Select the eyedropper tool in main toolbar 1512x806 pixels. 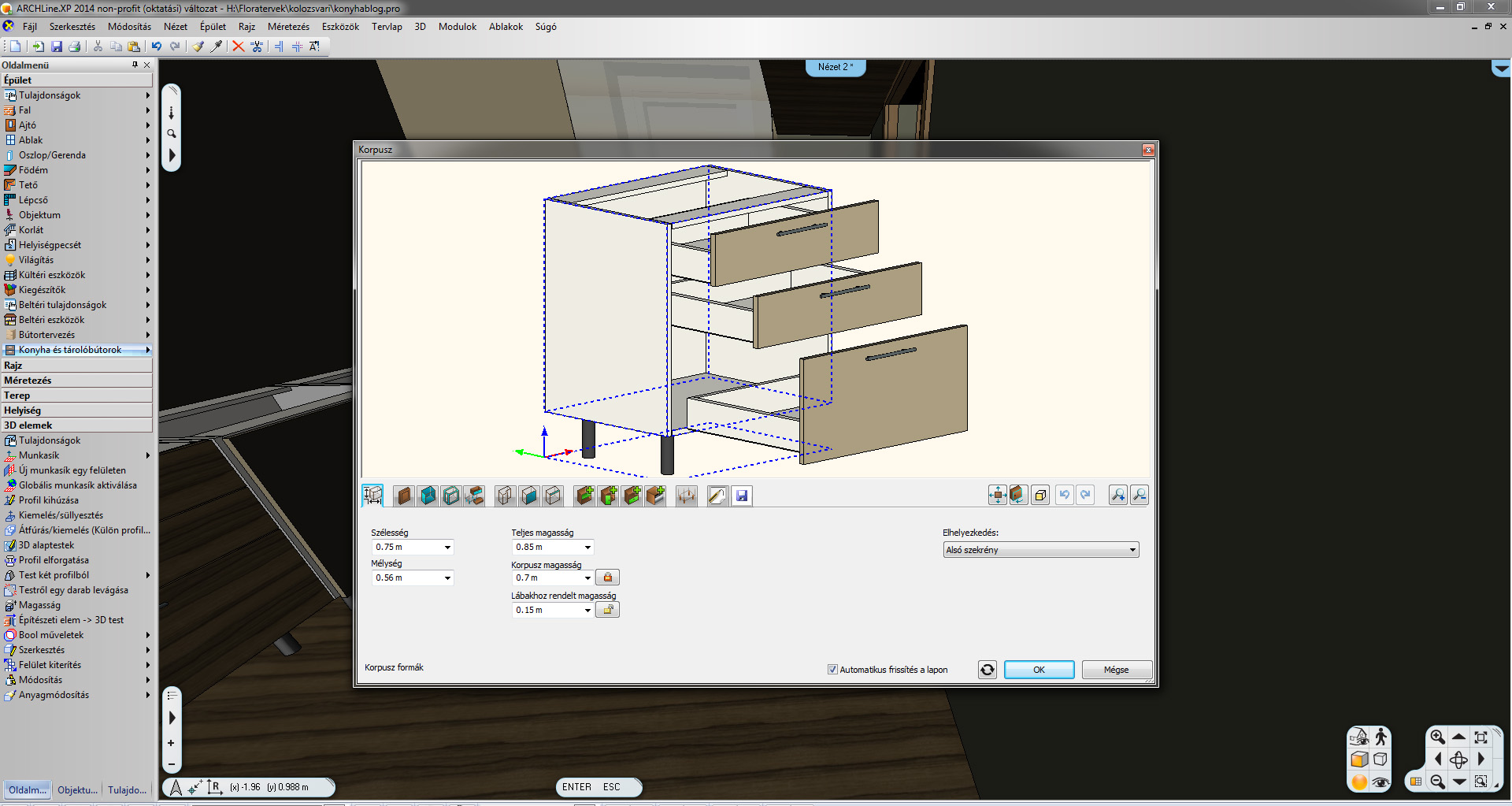point(217,46)
